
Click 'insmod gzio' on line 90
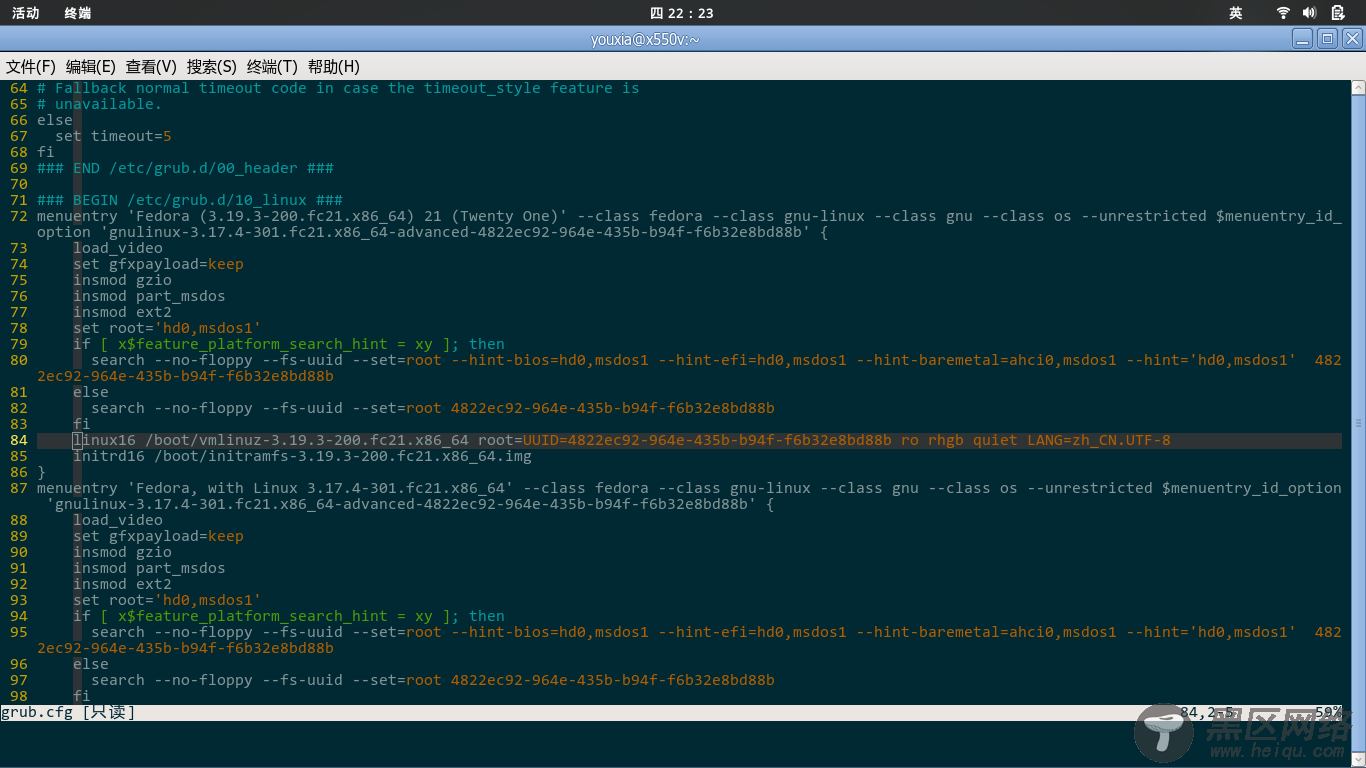click(x=122, y=552)
